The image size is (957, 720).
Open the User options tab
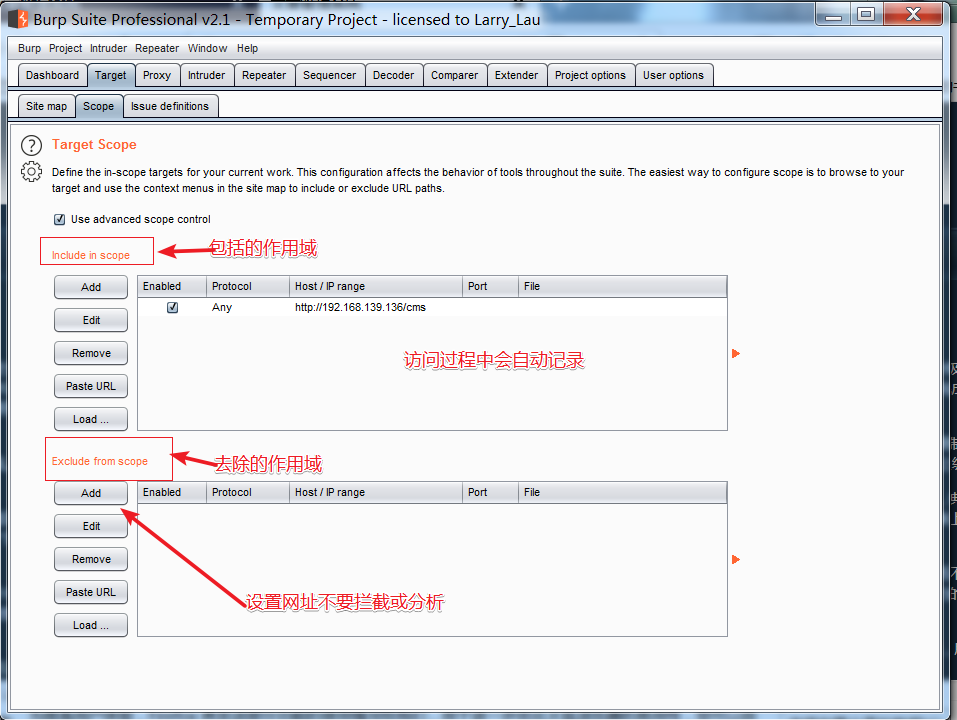pyautogui.click(x=673, y=75)
